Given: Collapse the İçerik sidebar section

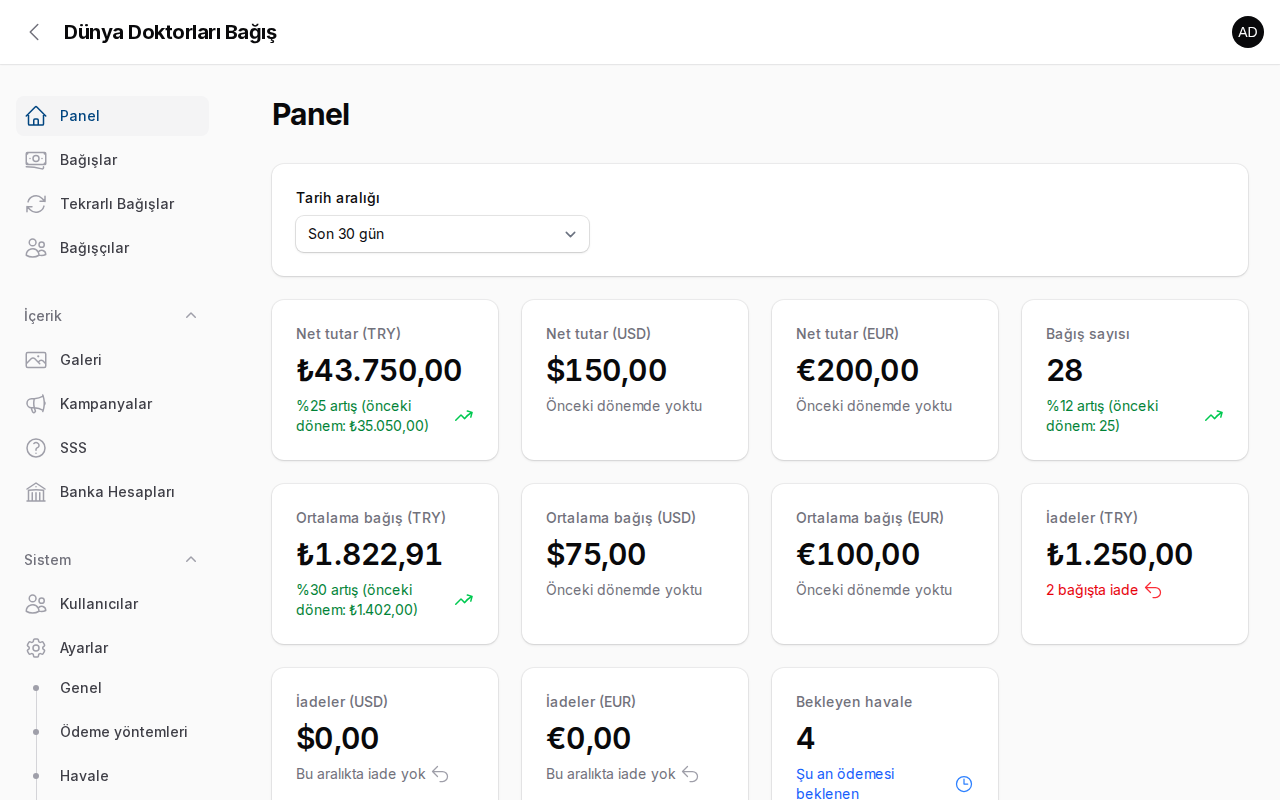Looking at the screenshot, I should pos(191,316).
